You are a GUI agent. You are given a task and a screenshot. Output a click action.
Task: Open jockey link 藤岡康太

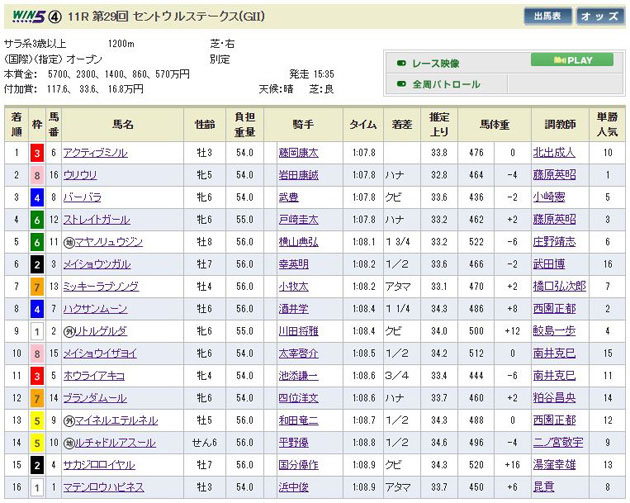coord(298,153)
